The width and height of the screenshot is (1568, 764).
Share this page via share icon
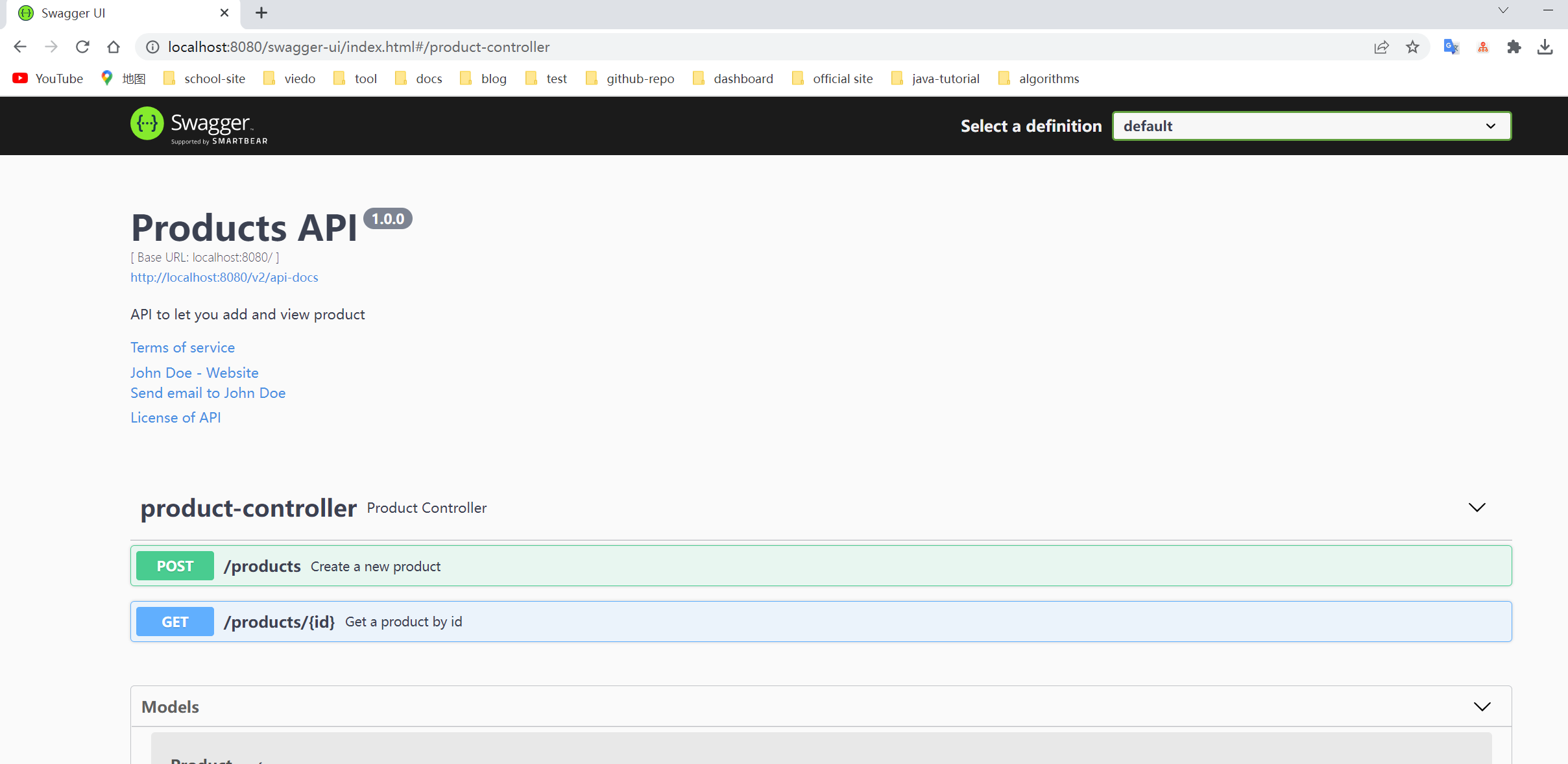pos(1381,47)
